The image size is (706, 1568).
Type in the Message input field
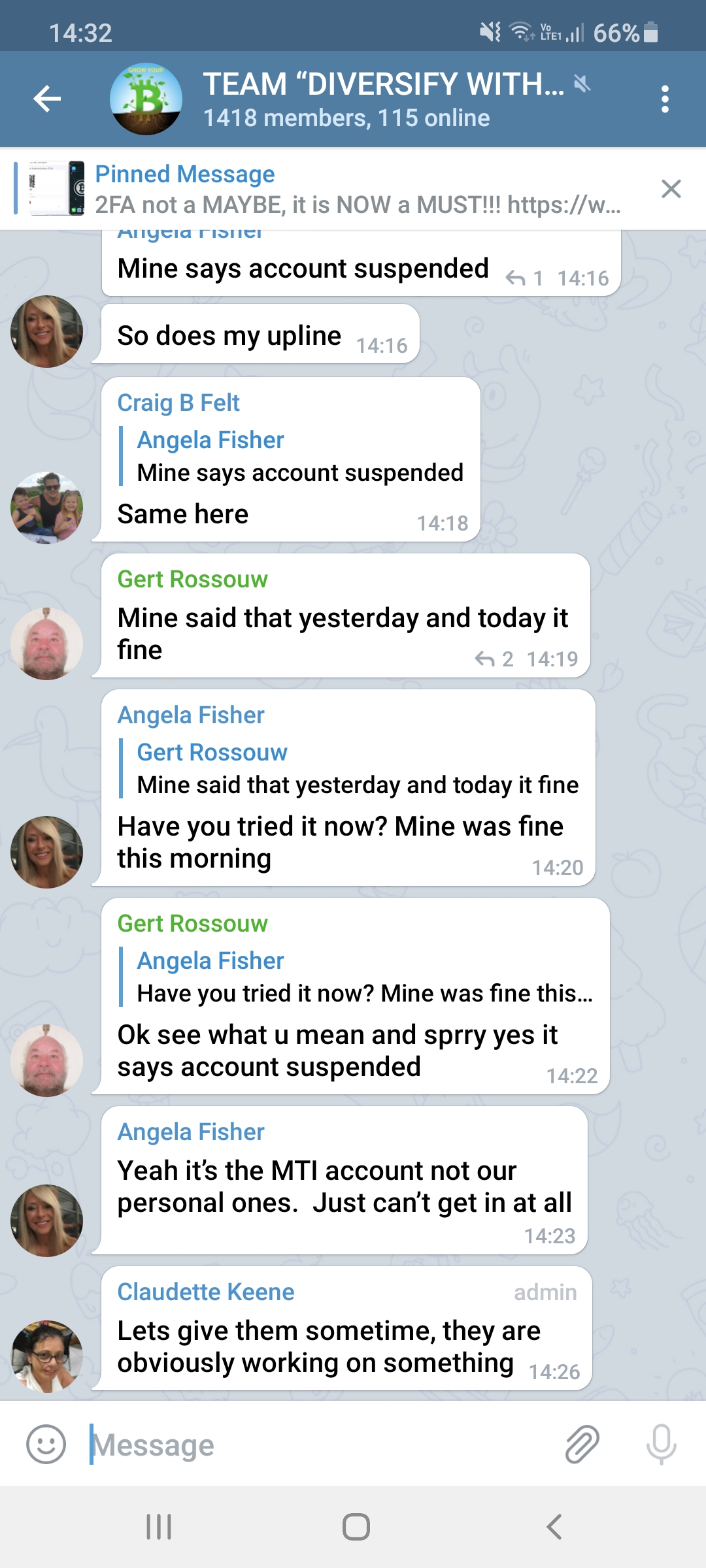tap(314, 1445)
